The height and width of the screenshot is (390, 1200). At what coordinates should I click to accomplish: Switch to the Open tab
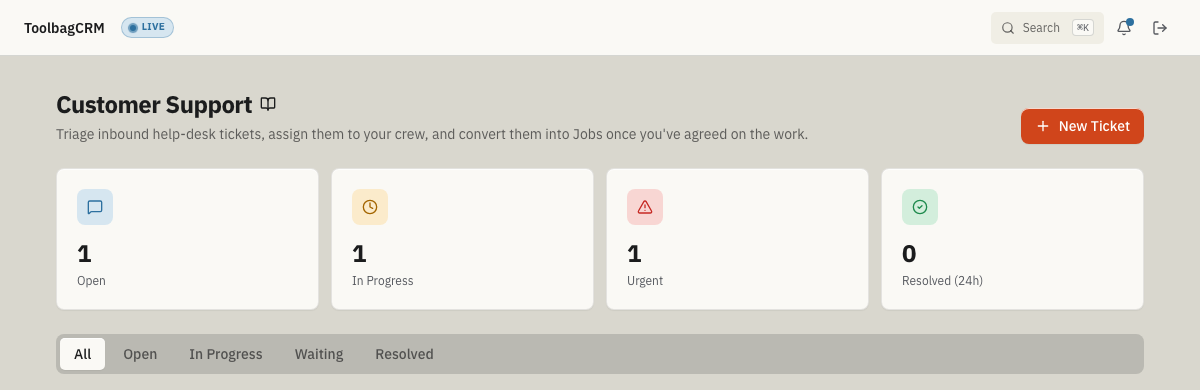pyautogui.click(x=140, y=354)
